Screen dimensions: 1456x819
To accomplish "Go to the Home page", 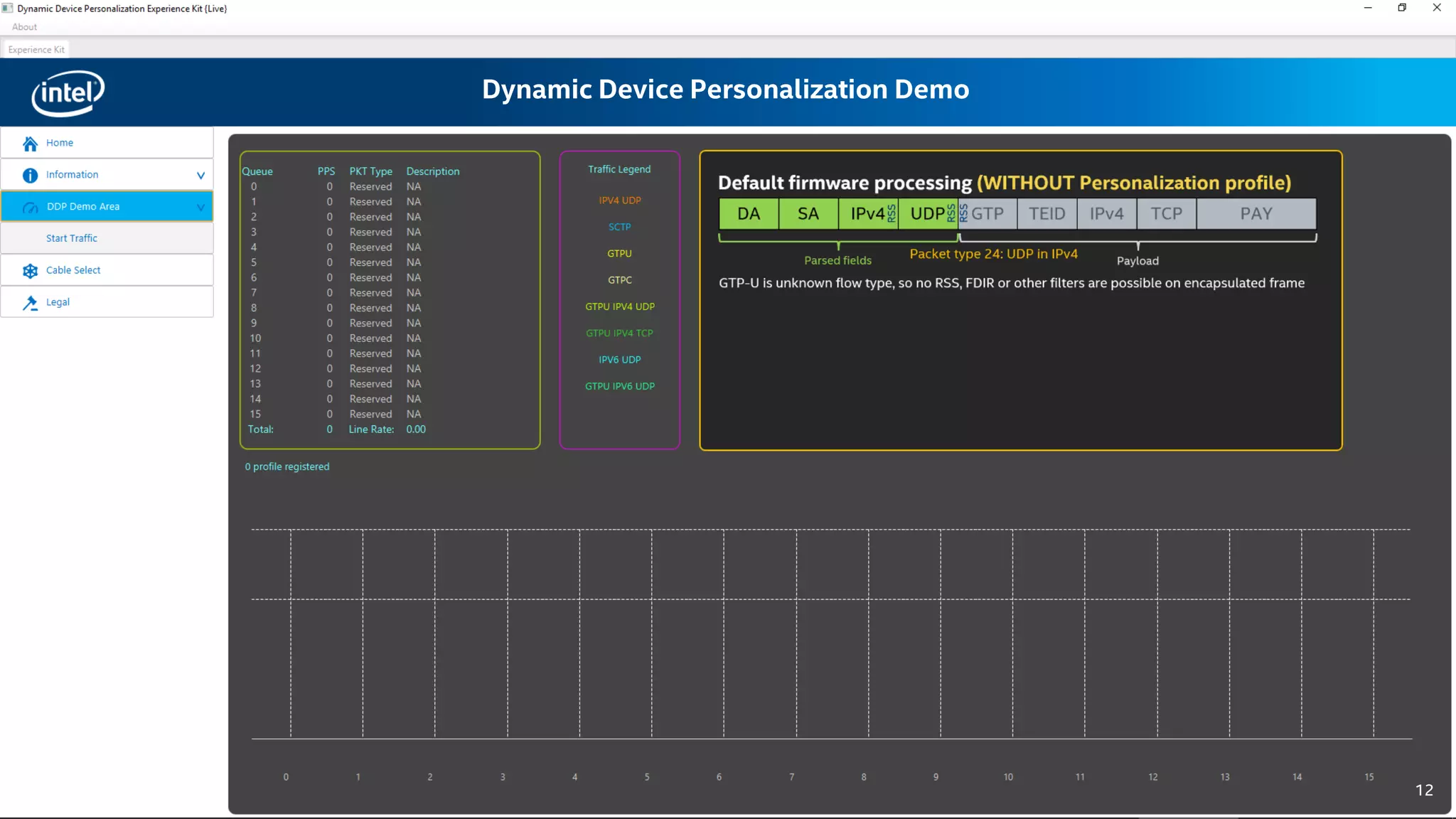I will [107, 143].
